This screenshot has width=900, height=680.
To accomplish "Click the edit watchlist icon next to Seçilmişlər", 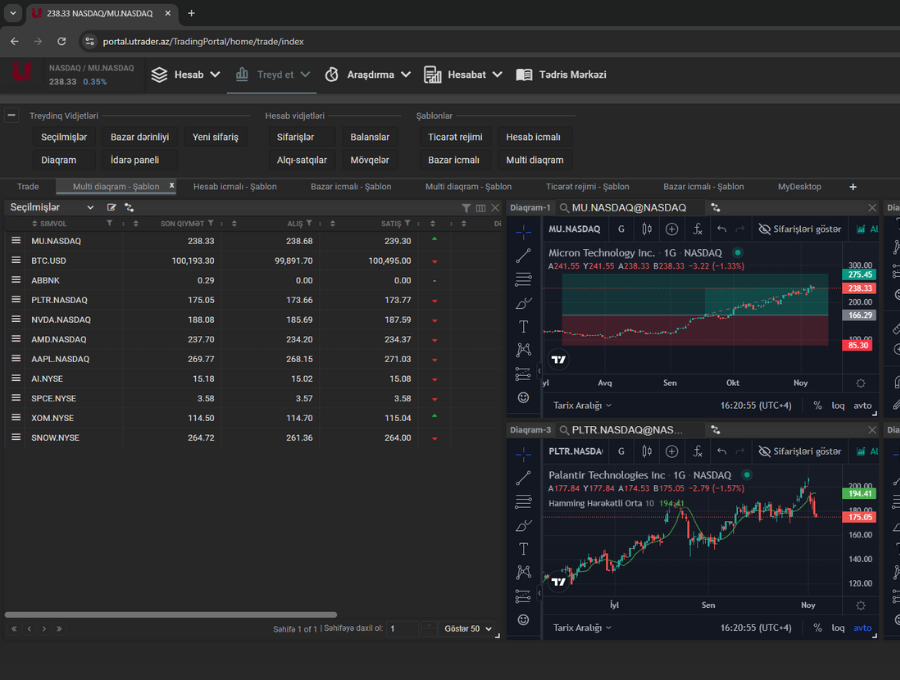I will pos(112,208).
